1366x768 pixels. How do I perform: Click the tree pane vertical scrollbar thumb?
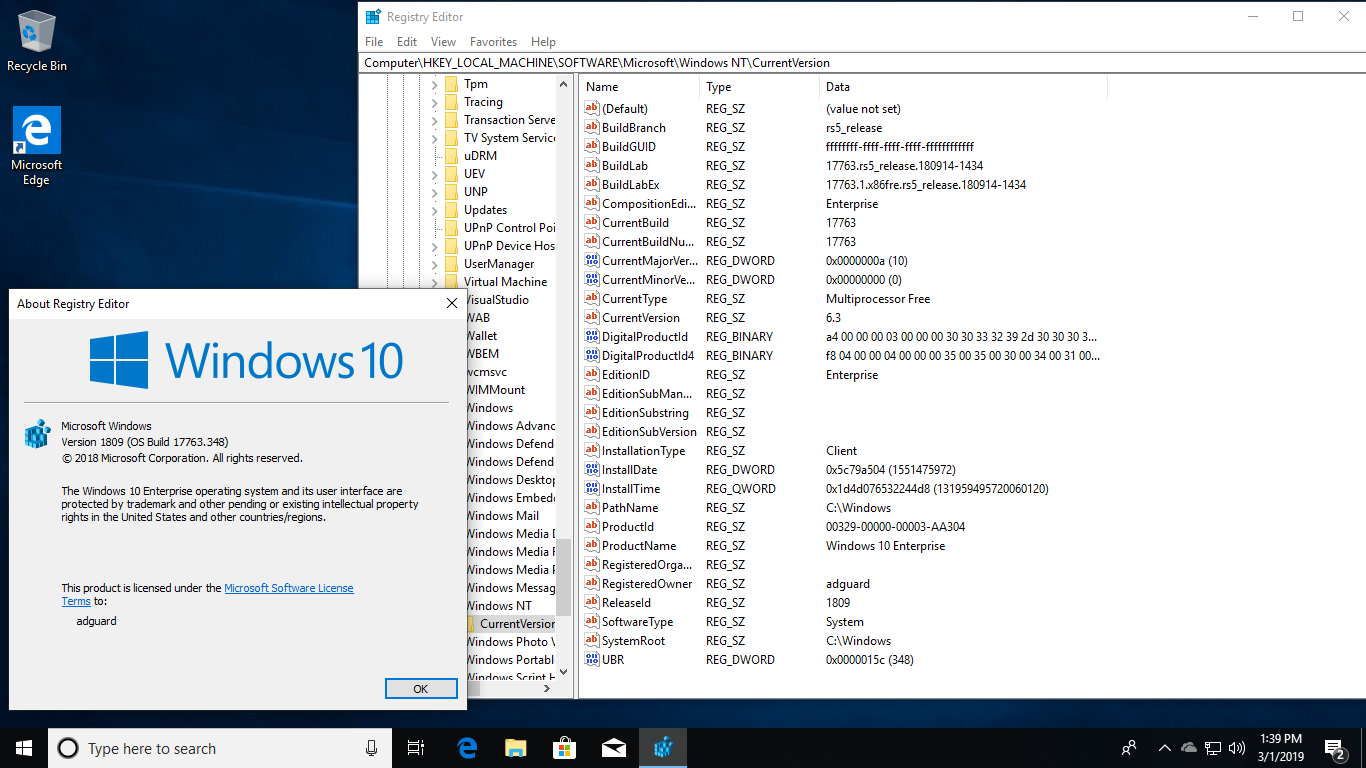564,577
